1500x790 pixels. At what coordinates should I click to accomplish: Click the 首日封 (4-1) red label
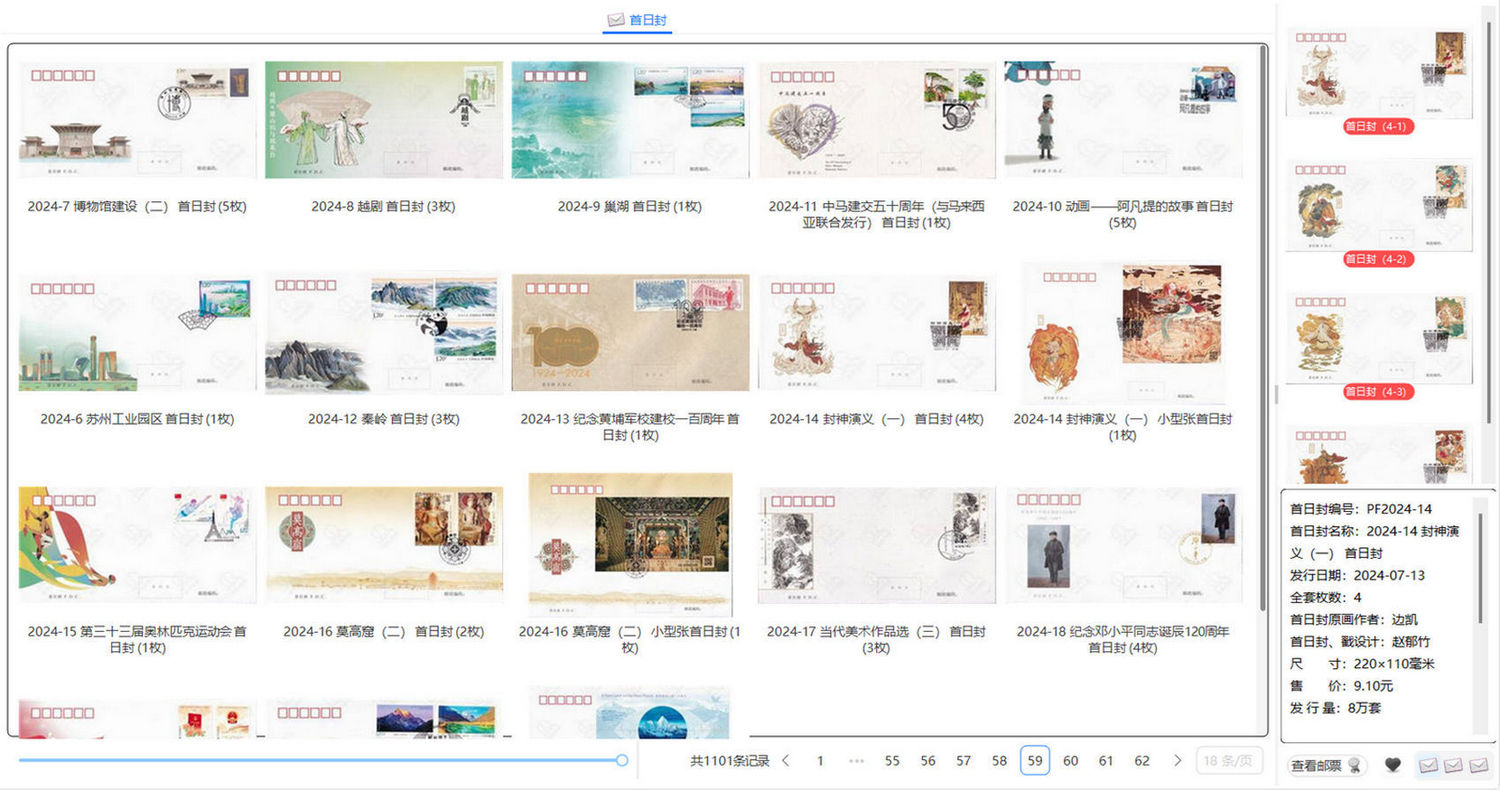tap(1379, 127)
